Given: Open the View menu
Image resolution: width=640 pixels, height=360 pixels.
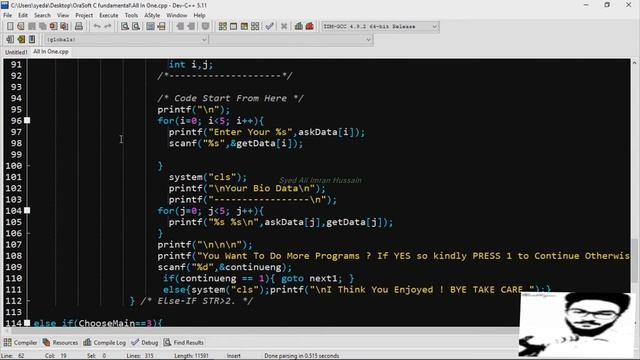Looking at the screenshot, I should 62,15.
